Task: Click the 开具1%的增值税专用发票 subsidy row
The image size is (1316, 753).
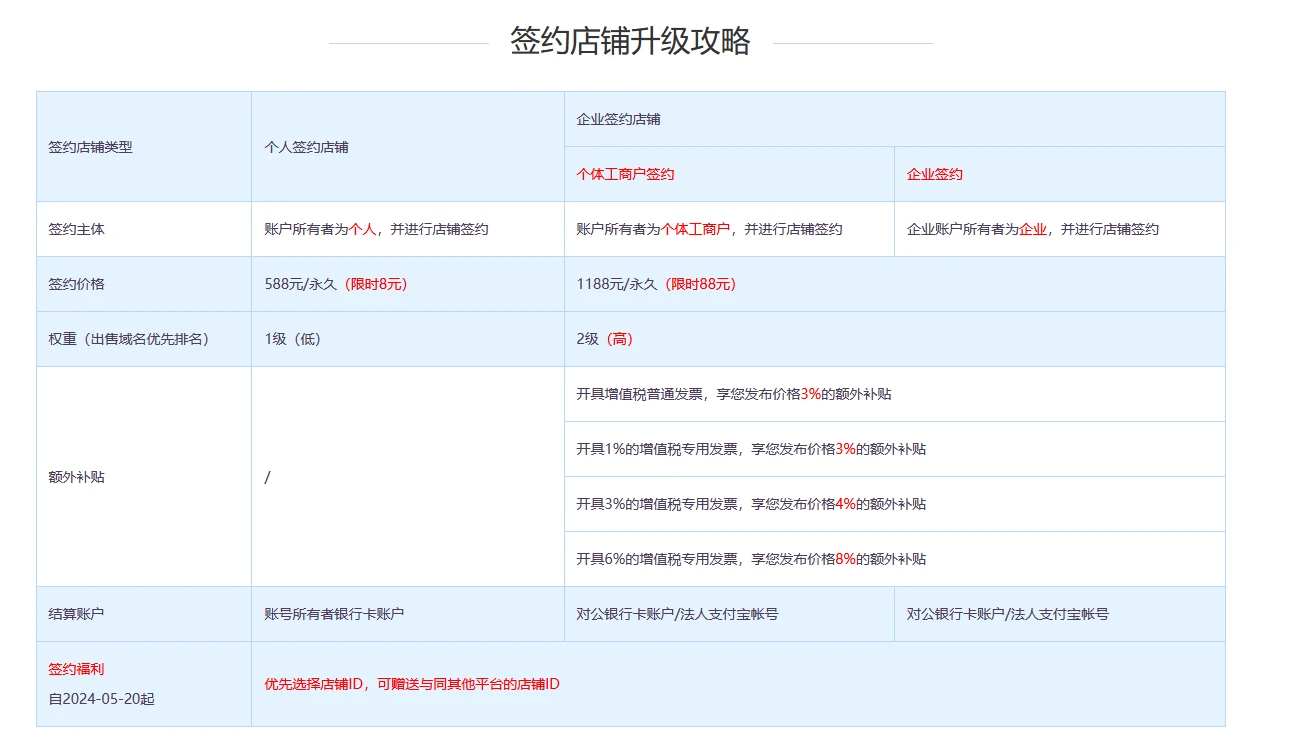Action: tap(750, 449)
